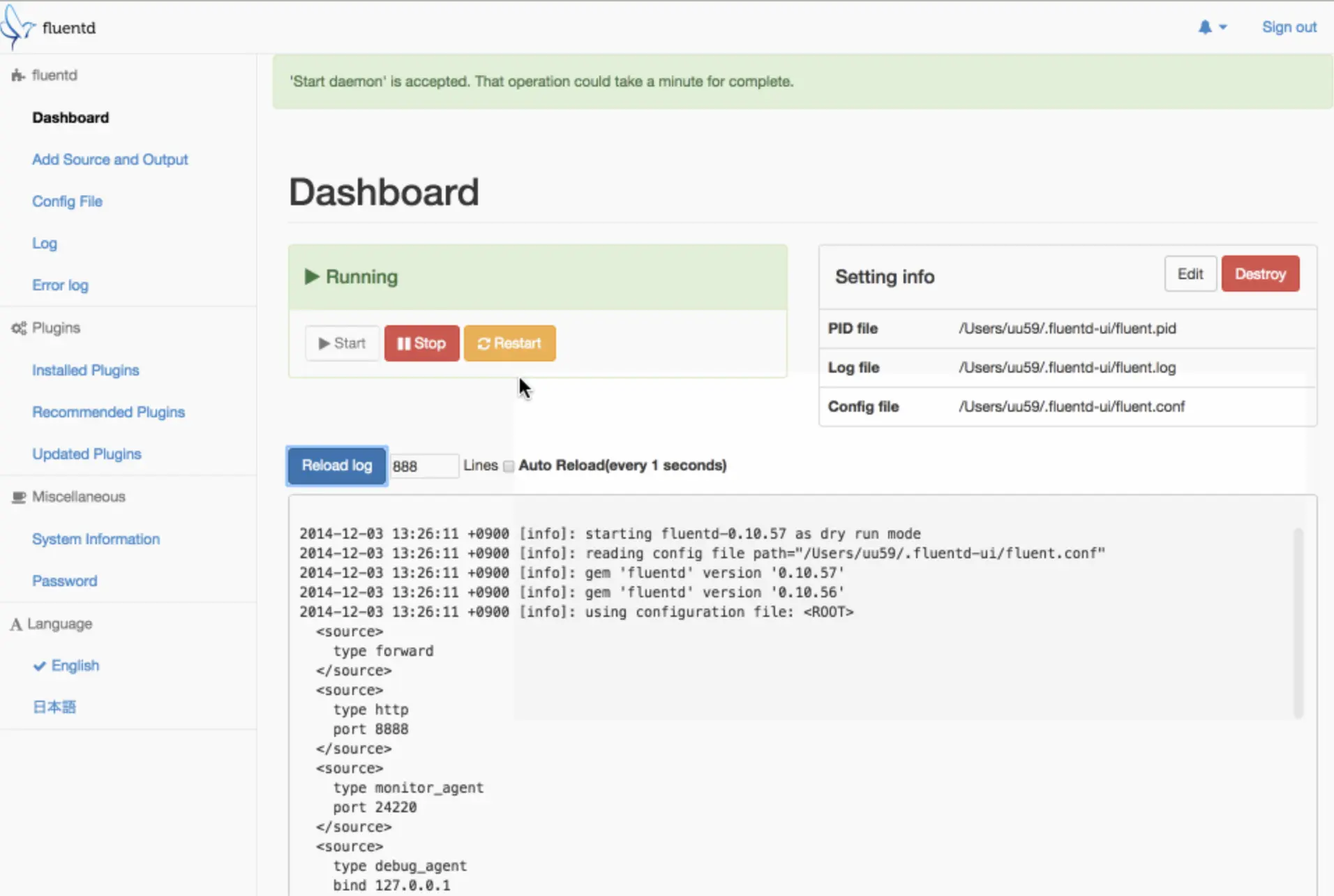The image size is (1334, 896).
Task: Click the Dashboard page heading
Action: 384,192
